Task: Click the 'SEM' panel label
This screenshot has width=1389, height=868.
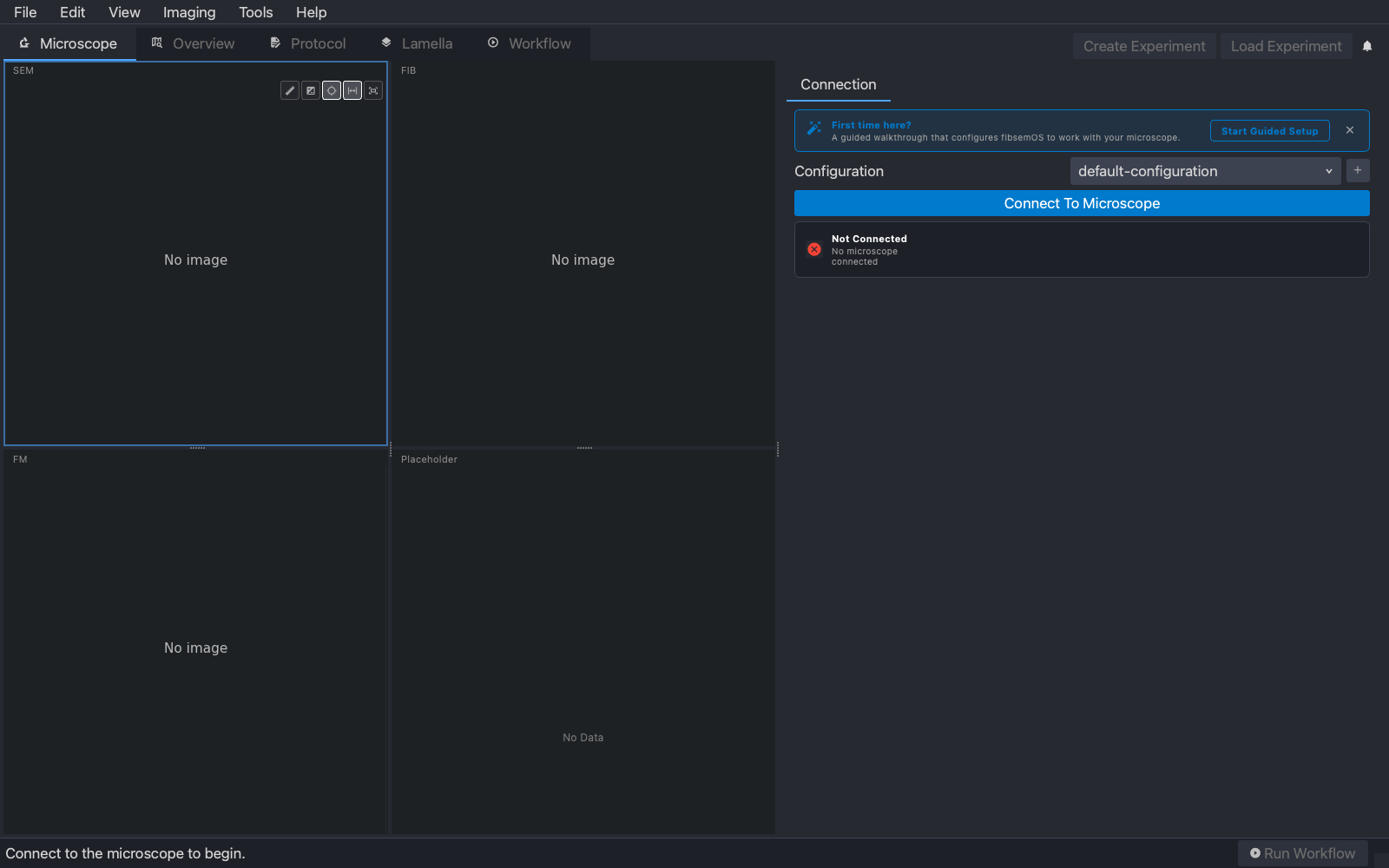Action: [x=23, y=70]
